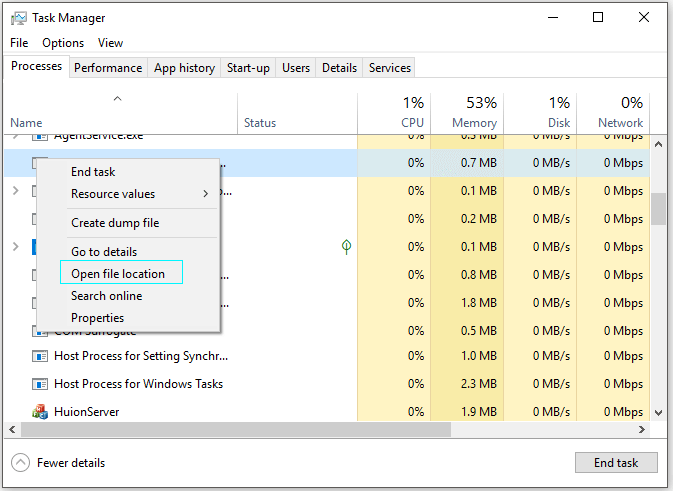Open the File menu
The width and height of the screenshot is (673, 493).
(x=19, y=43)
